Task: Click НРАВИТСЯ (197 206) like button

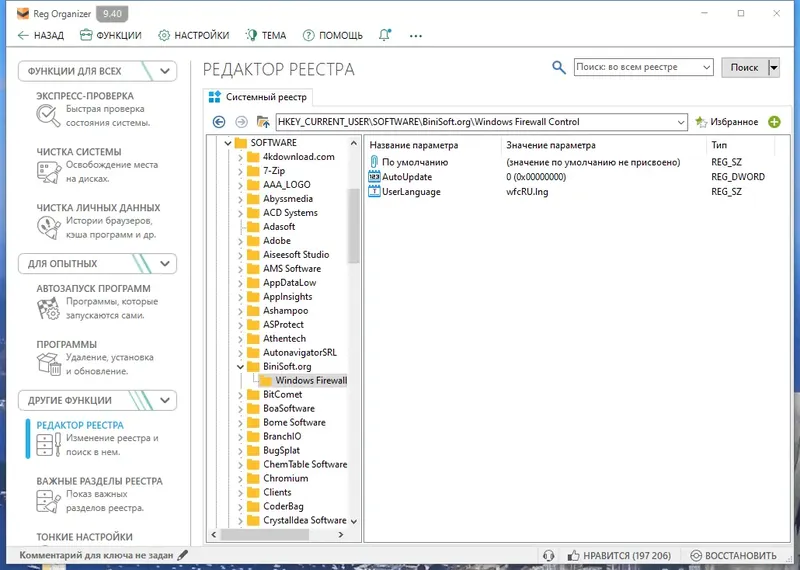Action: pos(619,556)
